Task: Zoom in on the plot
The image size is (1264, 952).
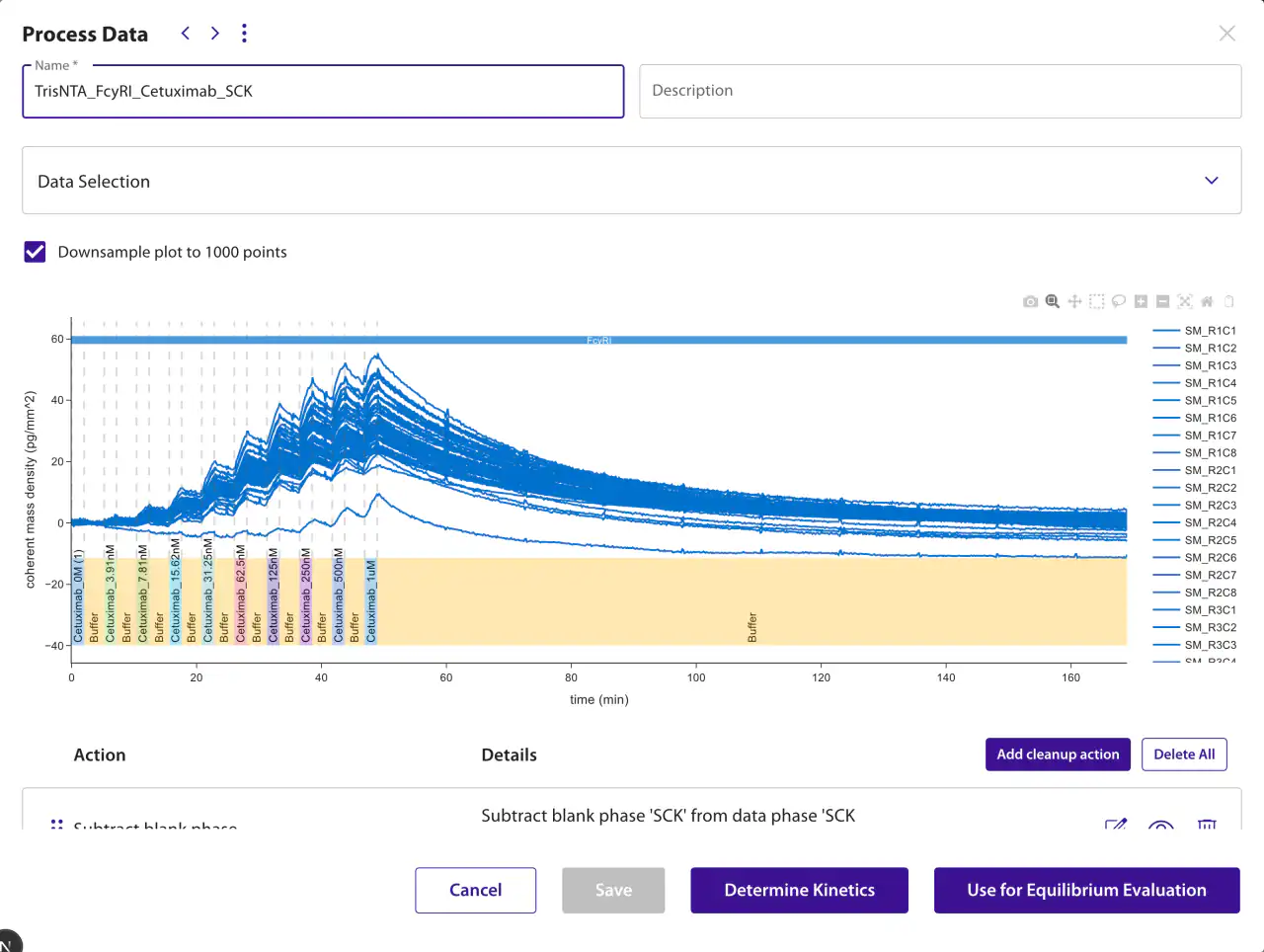Action: pos(1141,301)
